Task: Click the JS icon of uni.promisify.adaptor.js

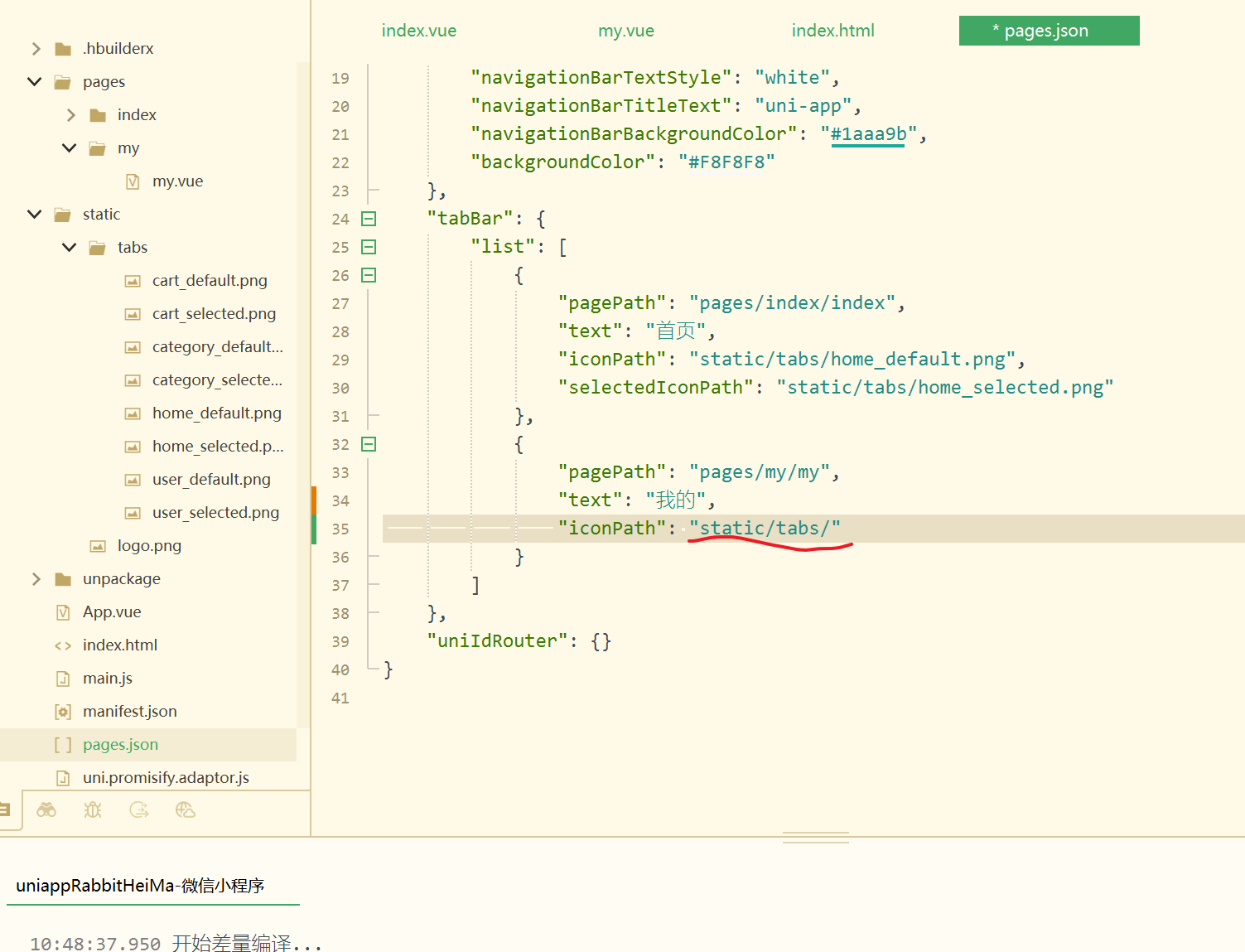Action: [63, 778]
